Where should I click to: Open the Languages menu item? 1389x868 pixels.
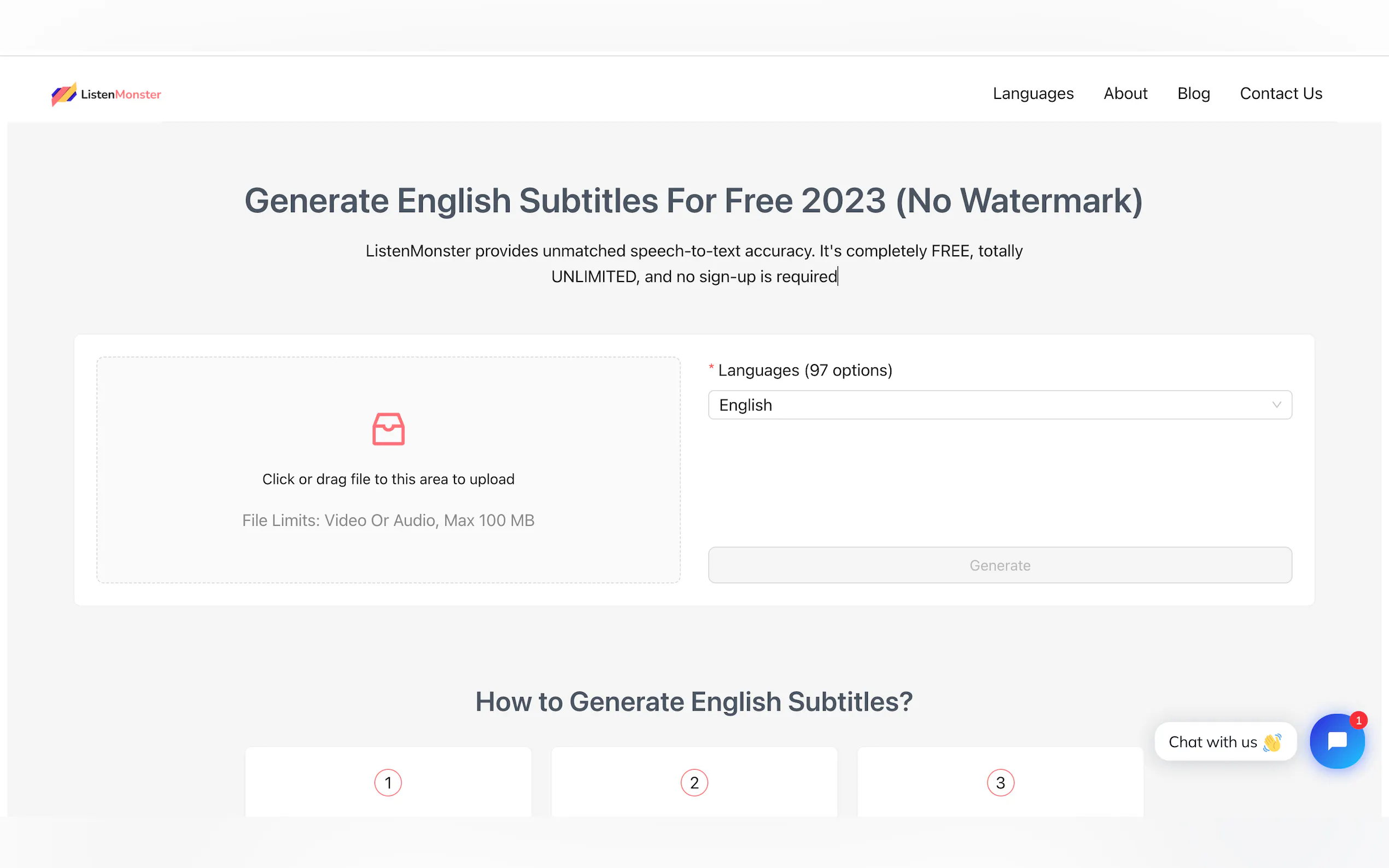(x=1033, y=93)
